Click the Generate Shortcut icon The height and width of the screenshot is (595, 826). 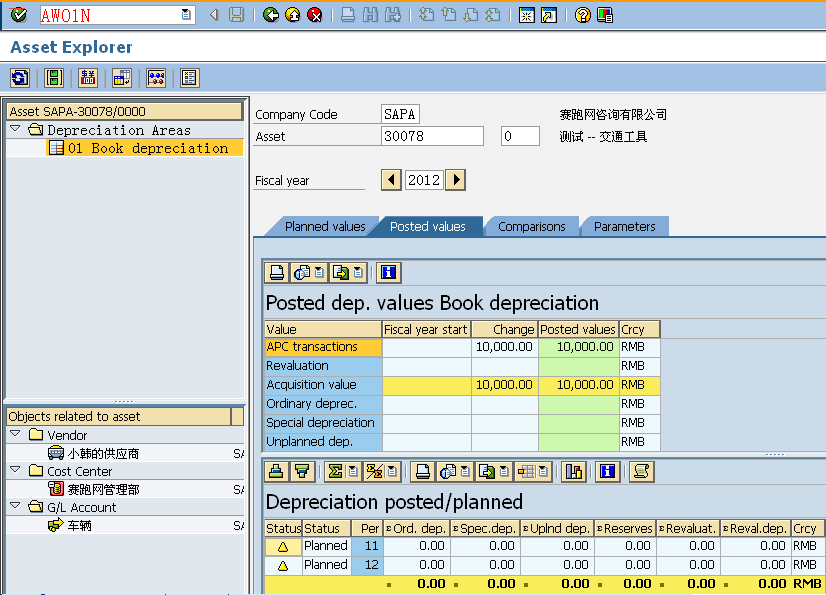click(x=549, y=15)
